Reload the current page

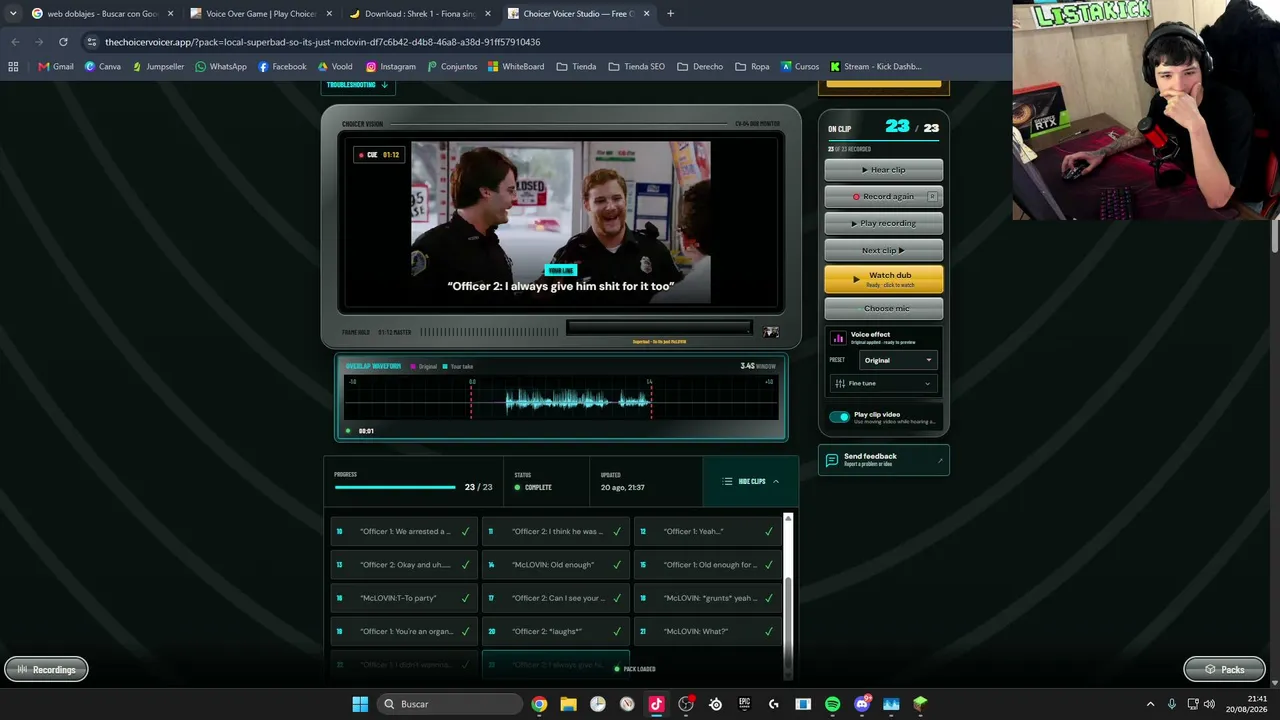(63, 42)
